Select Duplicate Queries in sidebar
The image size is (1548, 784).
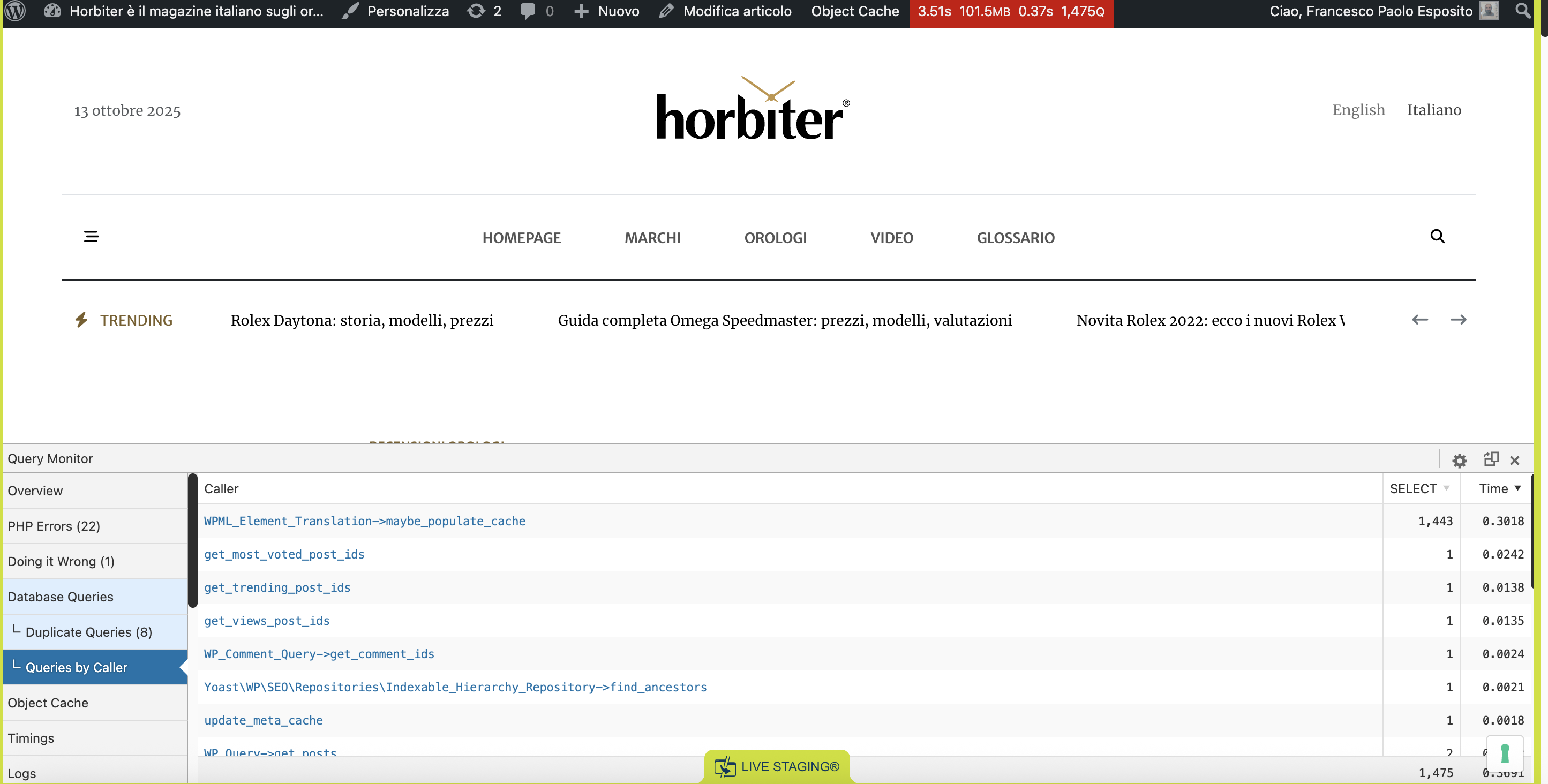88,632
